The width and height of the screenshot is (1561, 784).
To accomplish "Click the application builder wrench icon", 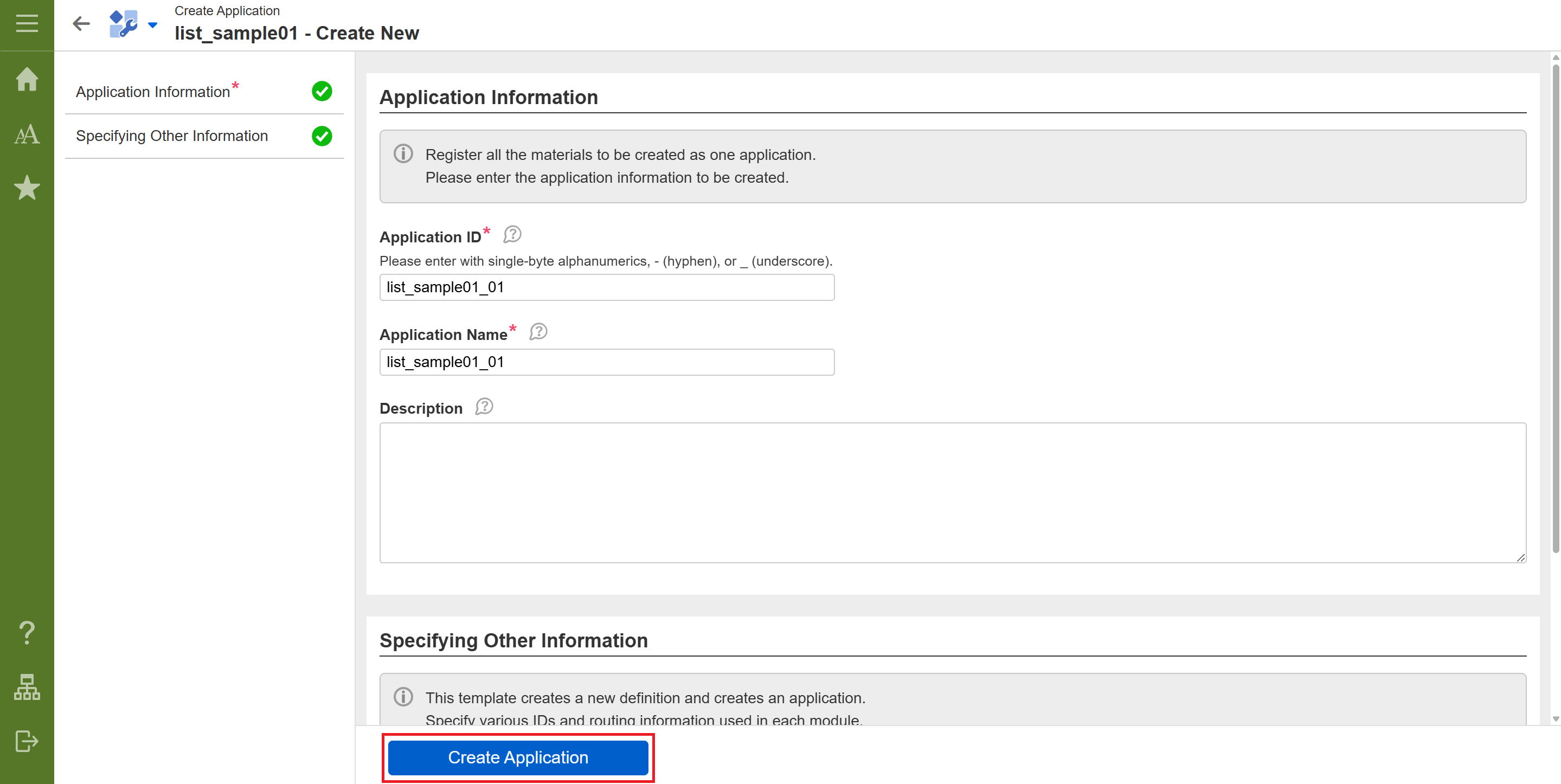I will tap(124, 24).
